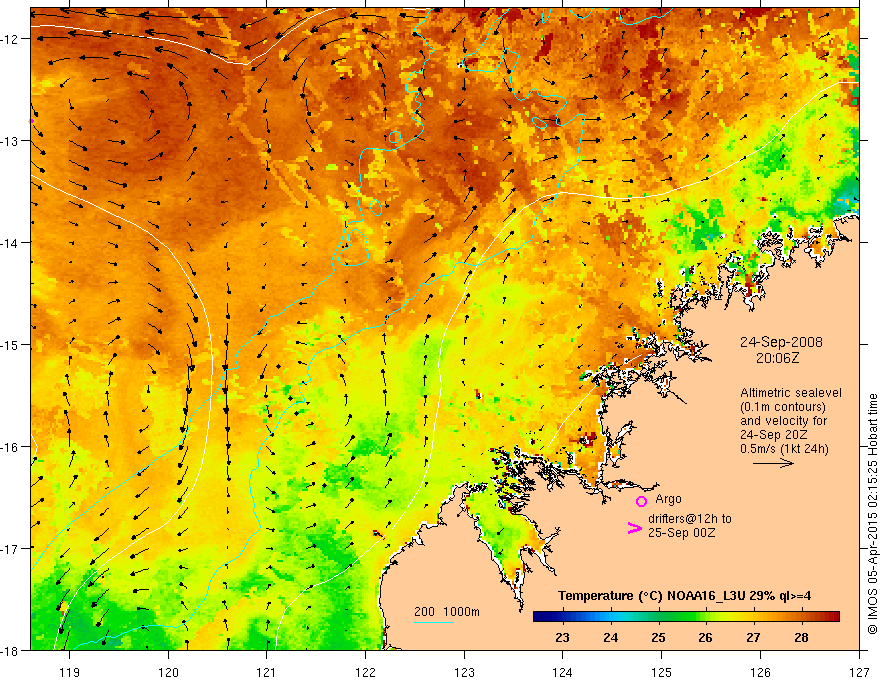Click the color bar tick label 23
This screenshot has height=680, width=880.
(x=562, y=637)
